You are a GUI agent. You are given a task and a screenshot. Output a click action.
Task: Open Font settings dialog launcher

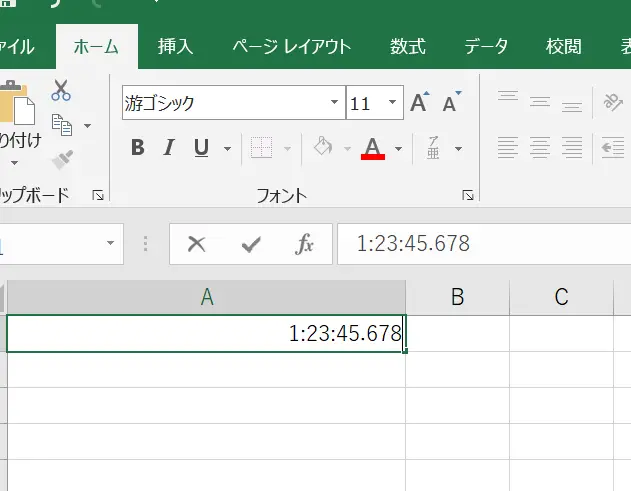[x=467, y=196]
